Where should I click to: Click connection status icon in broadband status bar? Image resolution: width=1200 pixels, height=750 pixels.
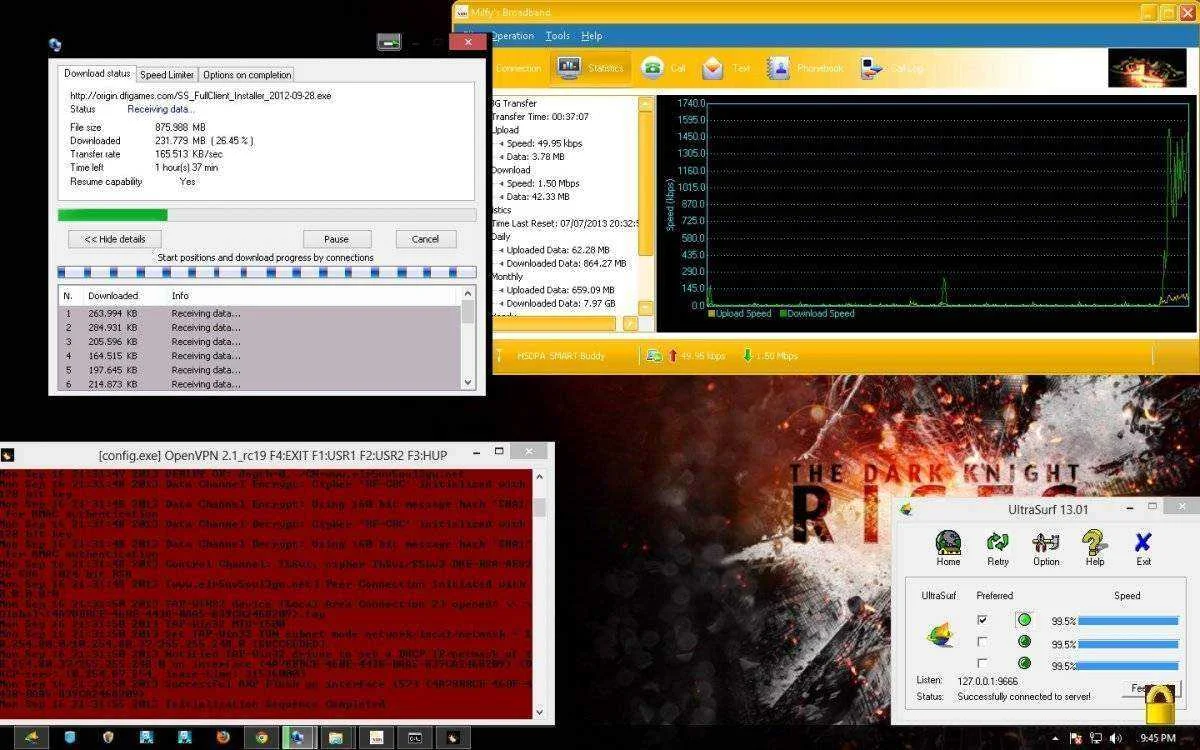click(653, 355)
